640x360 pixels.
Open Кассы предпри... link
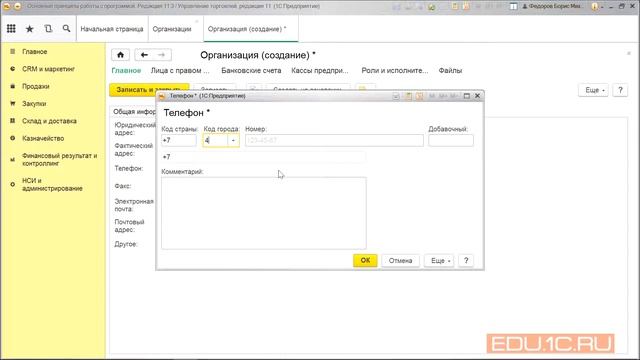click(320, 71)
